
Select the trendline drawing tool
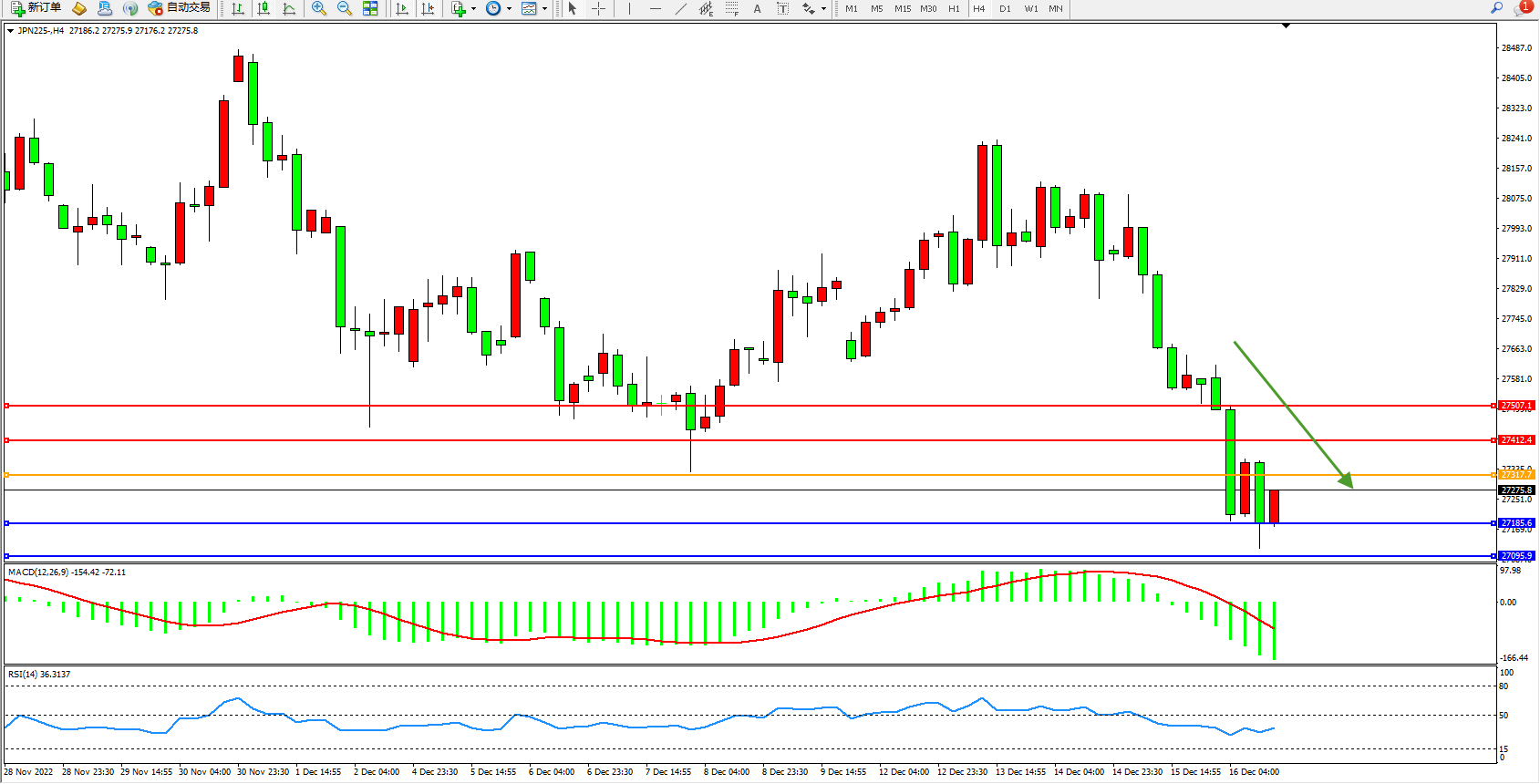pos(680,8)
